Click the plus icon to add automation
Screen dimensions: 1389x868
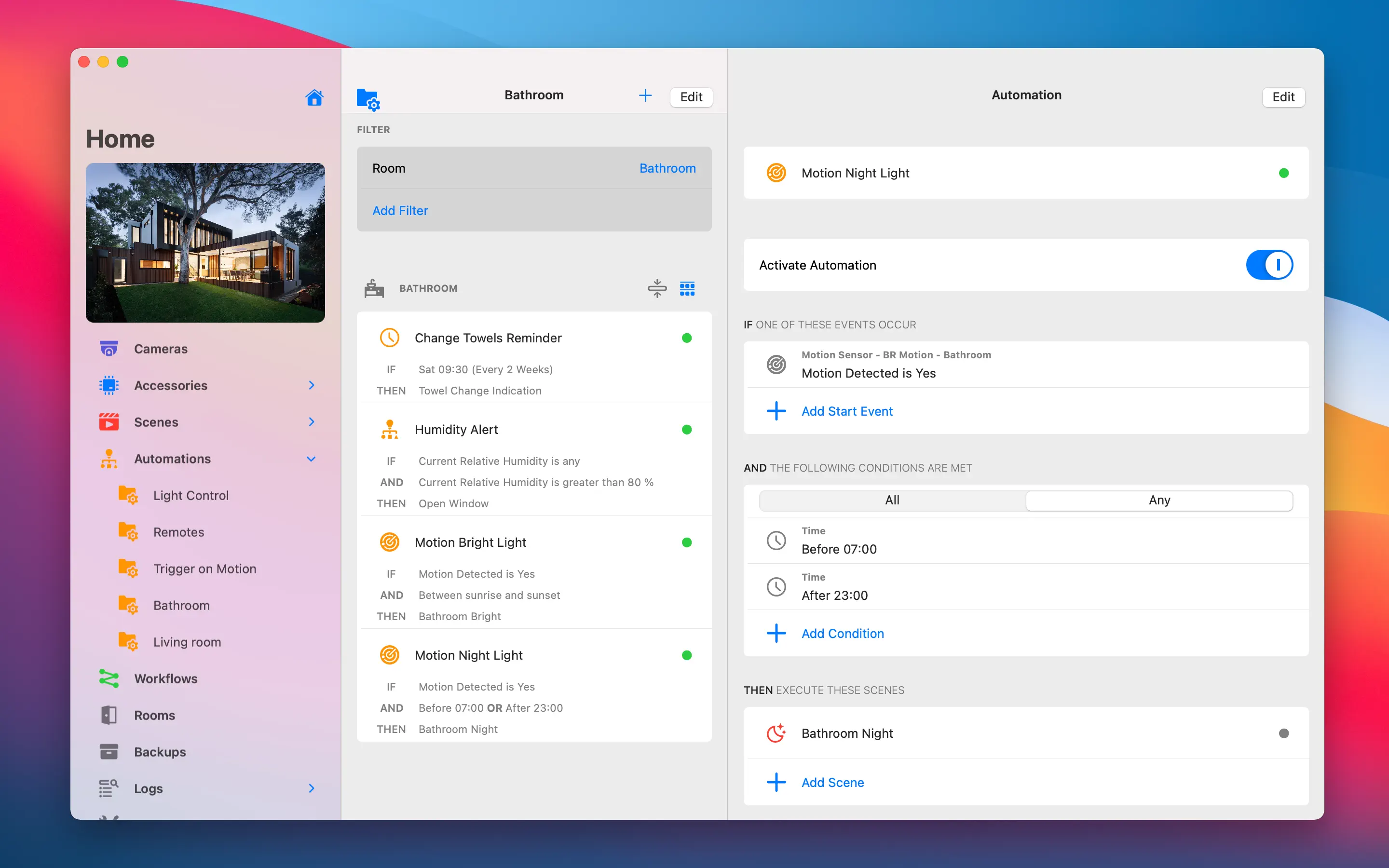tap(645, 95)
